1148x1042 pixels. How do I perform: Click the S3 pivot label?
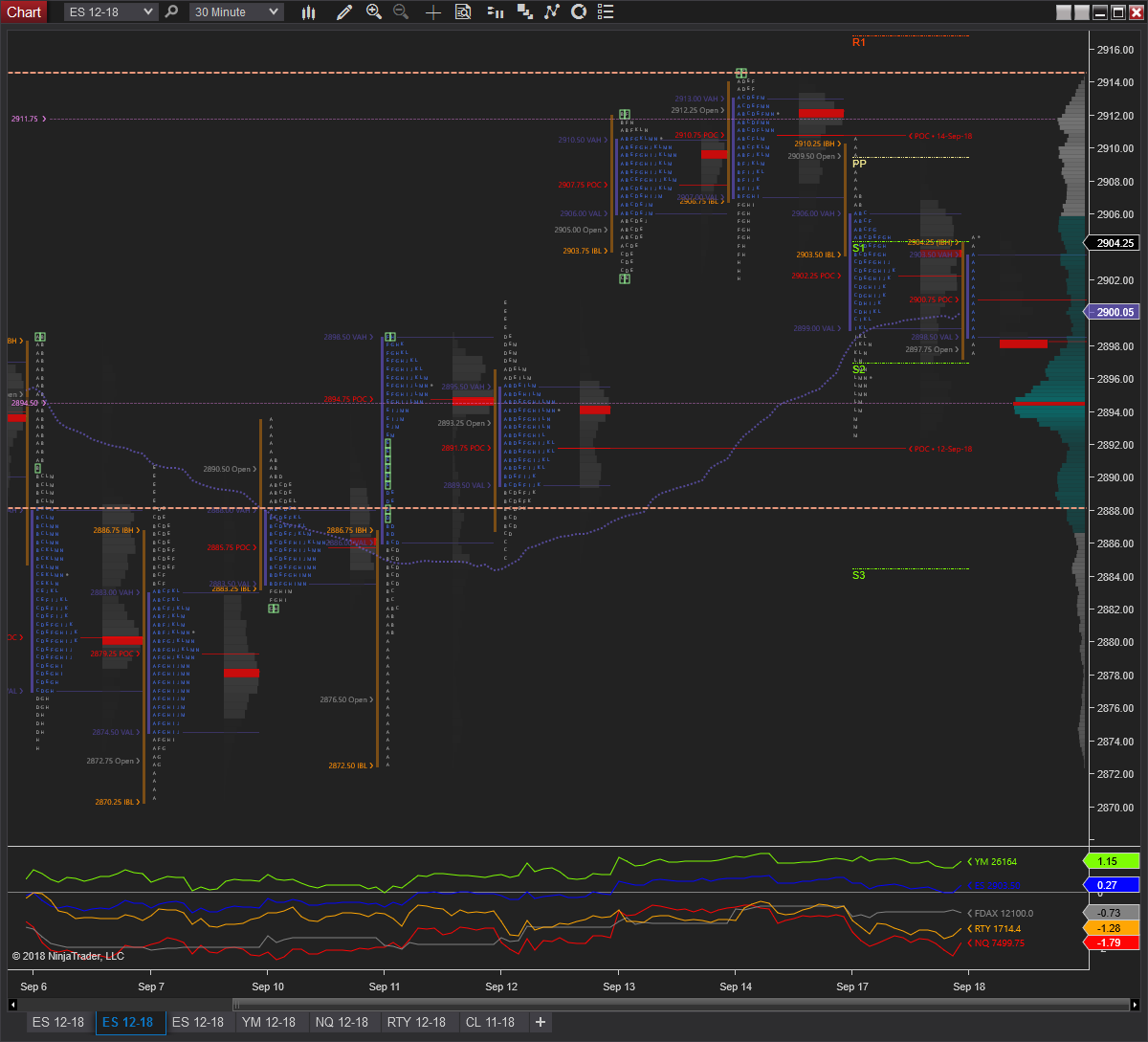[x=859, y=575]
